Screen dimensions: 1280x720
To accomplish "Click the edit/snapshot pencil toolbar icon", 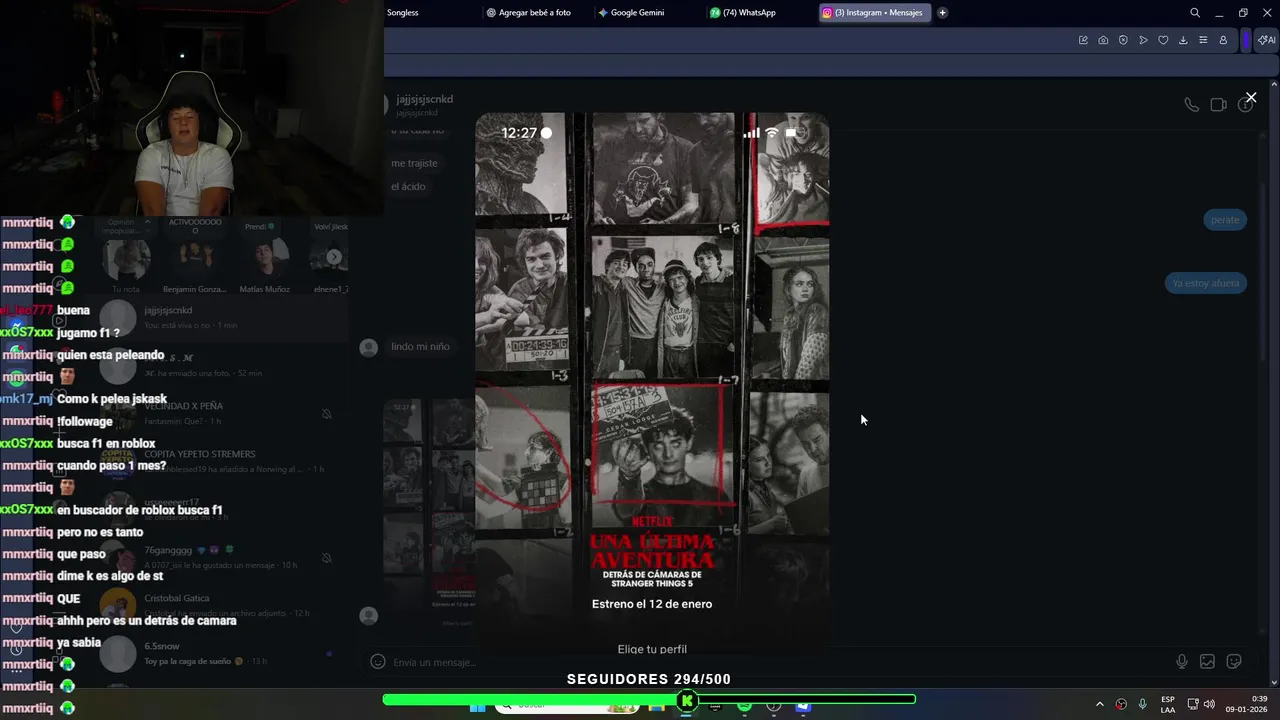I will 1083,40.
